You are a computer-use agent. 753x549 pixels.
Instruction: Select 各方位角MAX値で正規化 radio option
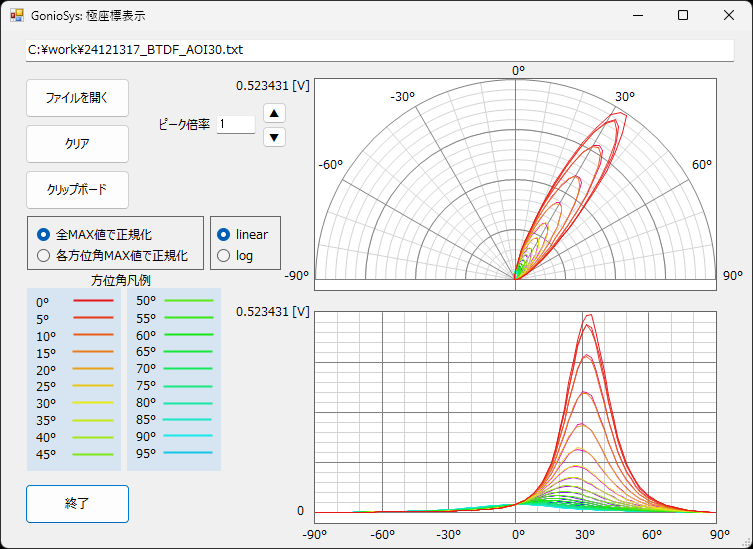[43, 256]
